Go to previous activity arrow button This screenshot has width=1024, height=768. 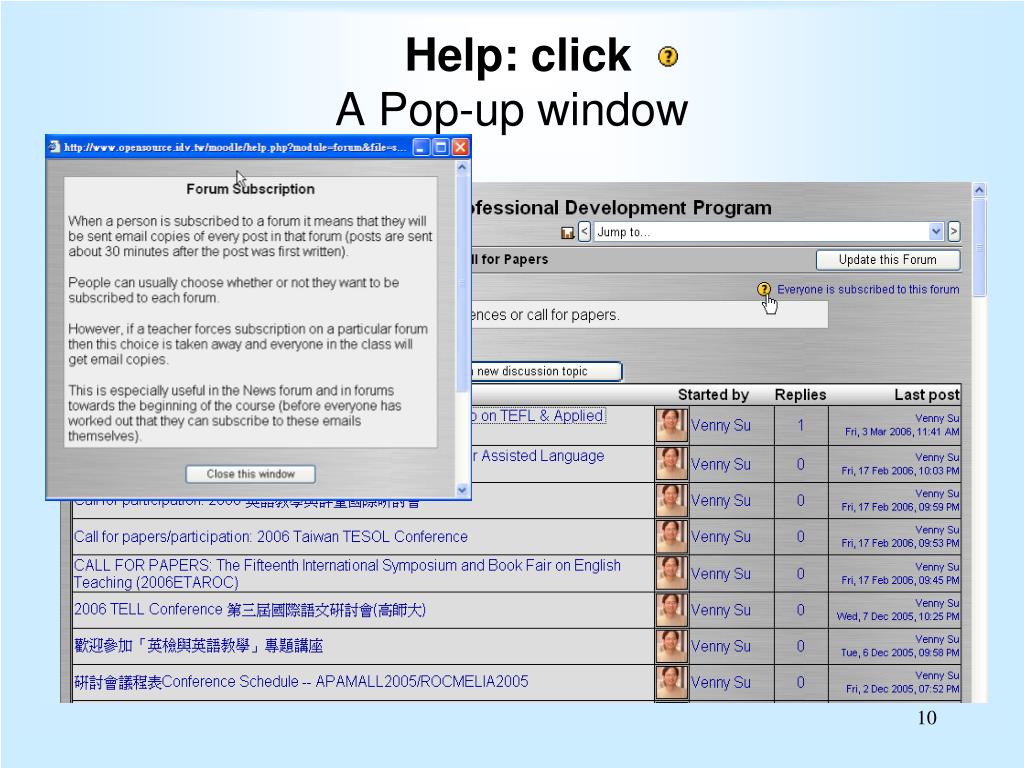[584, 231]
